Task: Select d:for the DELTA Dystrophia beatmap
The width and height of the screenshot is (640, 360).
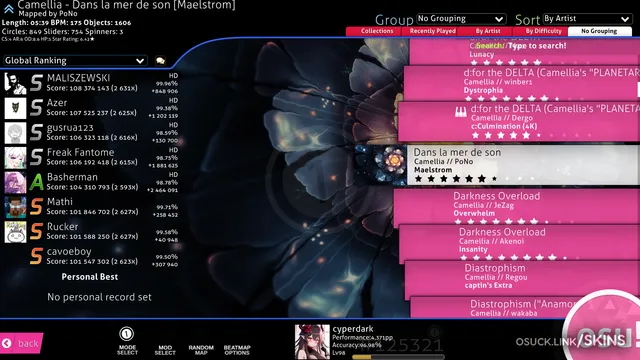Action: point(522,83)
